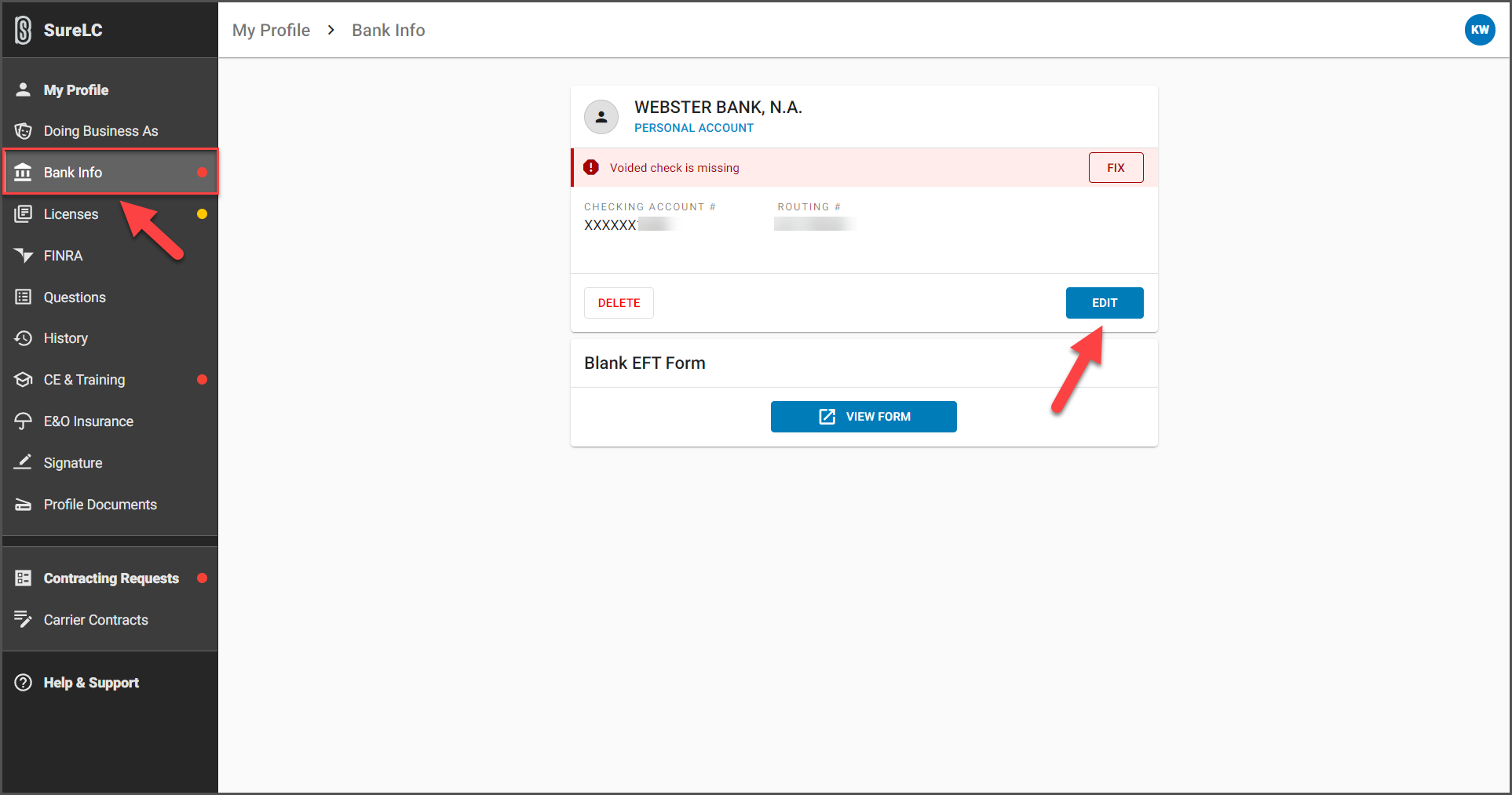Open Carrier Contracts
The width and height of the screenshot is (1512, 795).
pyautogui.click(x=110, y=620)
